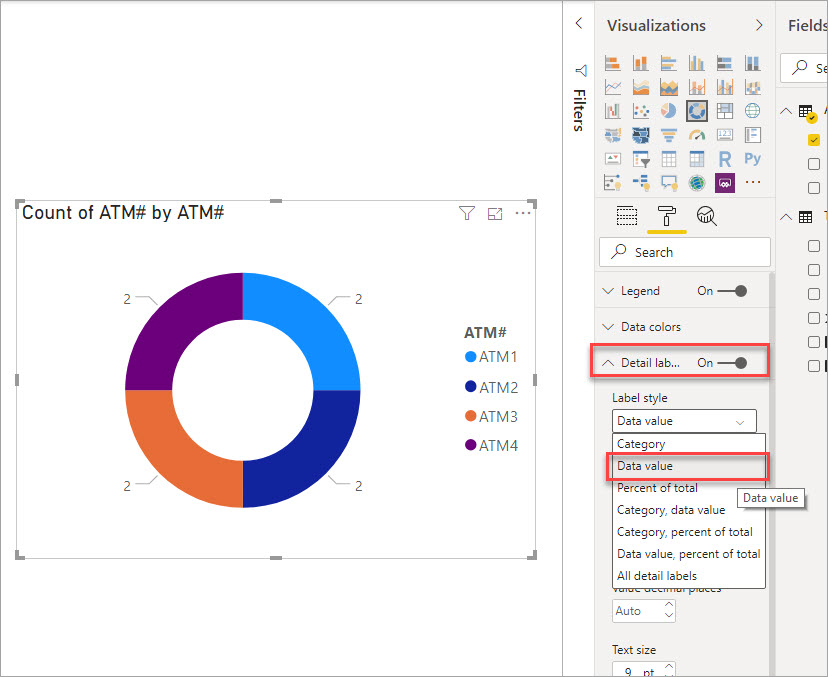The image size is (828, 677).
Task: Choose Category, percent of total option
Action: pos(689,532)
